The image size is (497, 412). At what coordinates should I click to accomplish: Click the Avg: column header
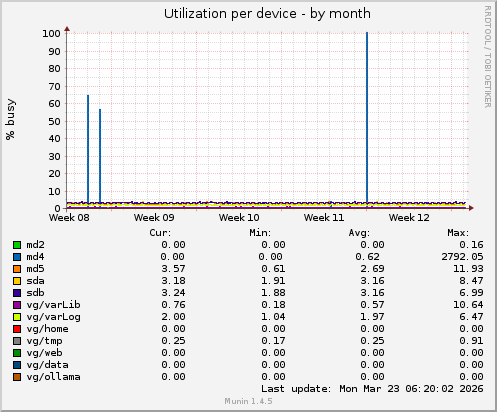[359, 233]
